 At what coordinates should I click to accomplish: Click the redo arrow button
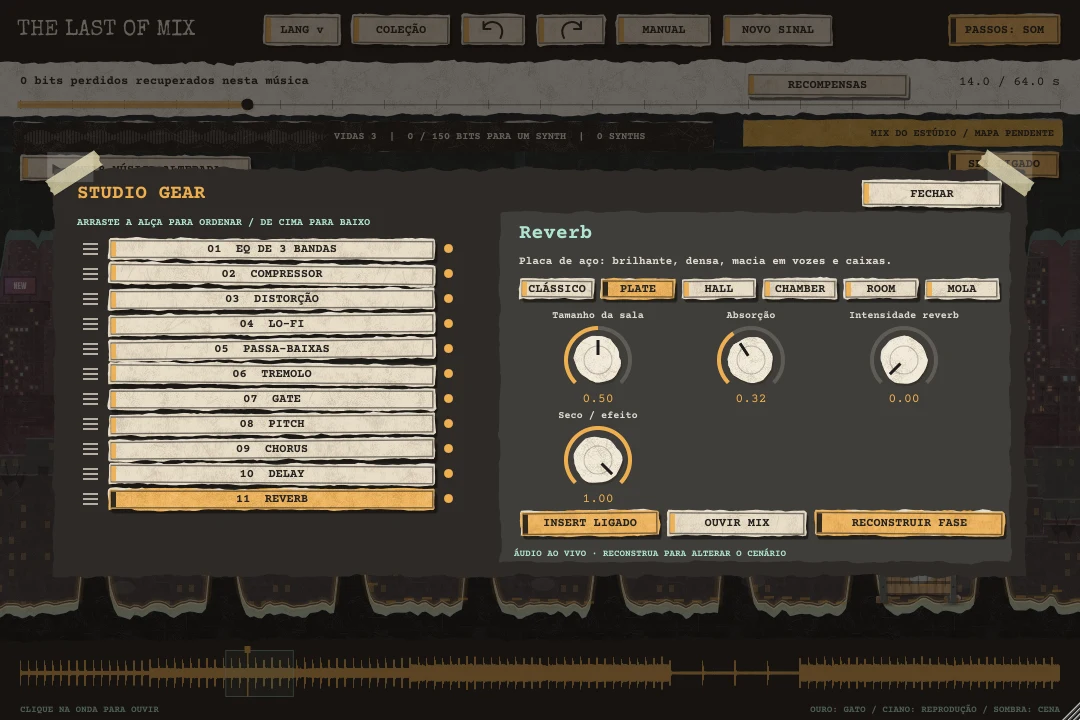[x=571, y=30]
